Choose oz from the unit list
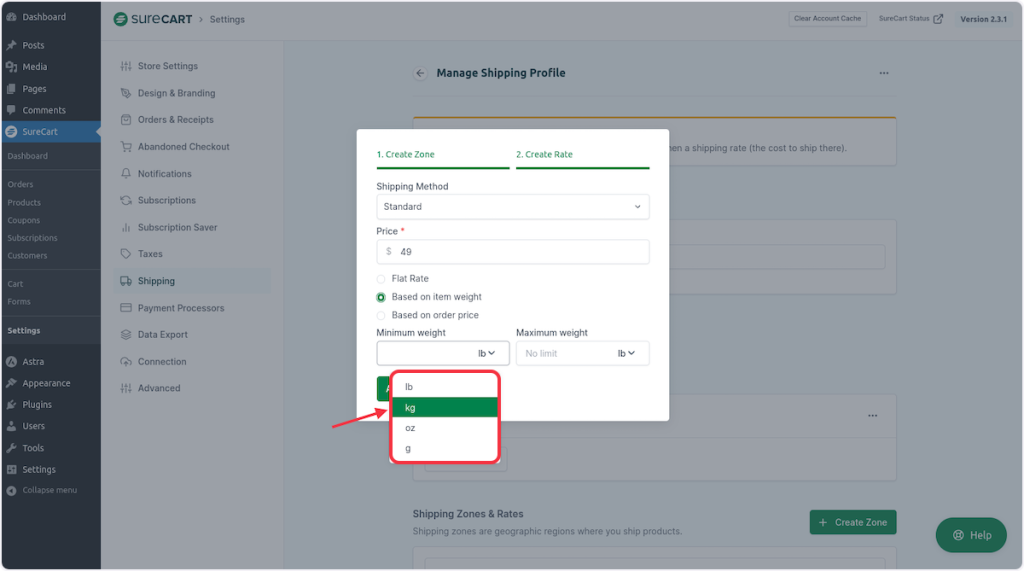This screenshot has width=1024, height=571. click(x=445, y=428)
